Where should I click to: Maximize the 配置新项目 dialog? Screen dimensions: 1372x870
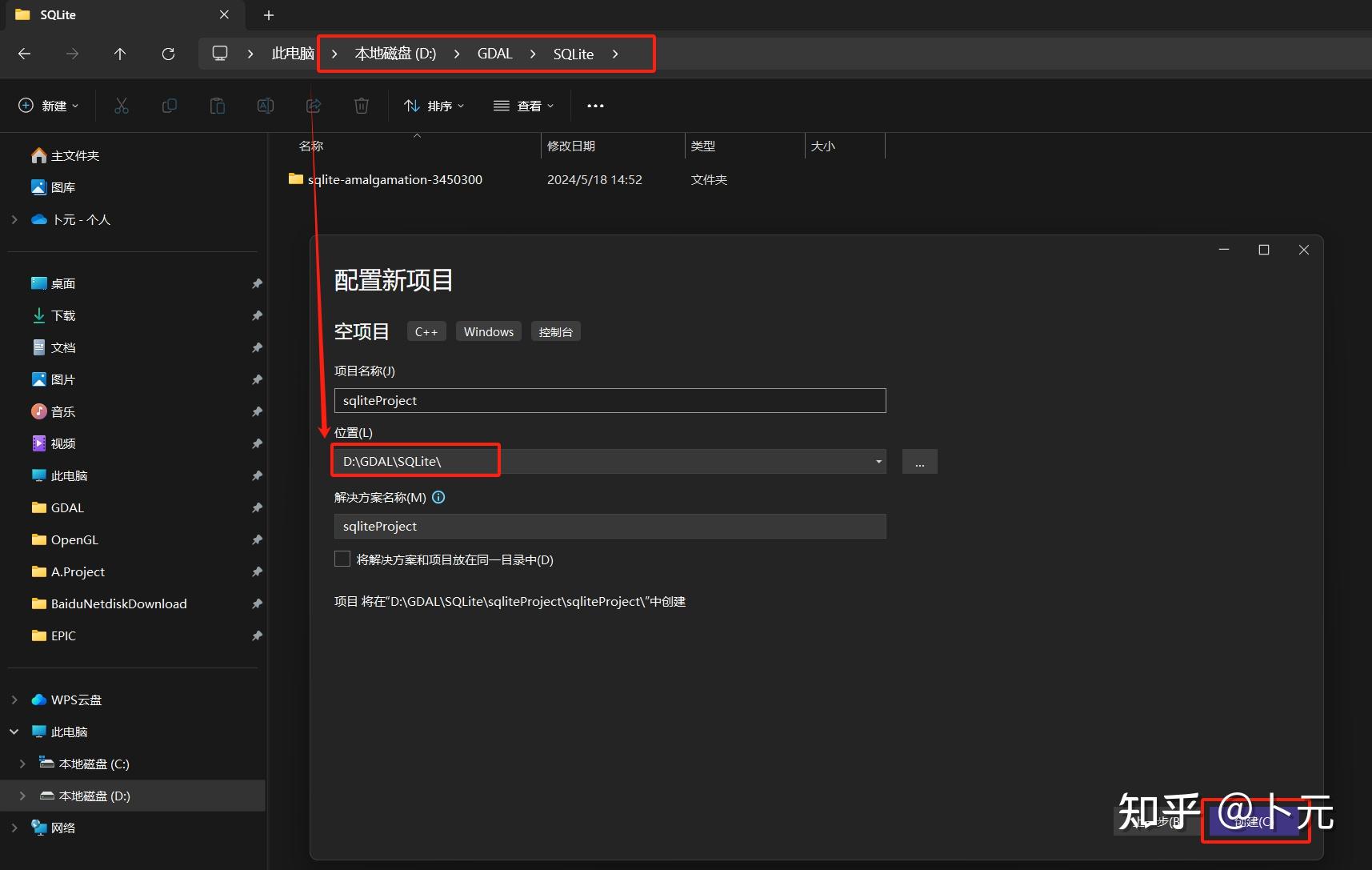pyautogui.click(x=1264, y=250)
